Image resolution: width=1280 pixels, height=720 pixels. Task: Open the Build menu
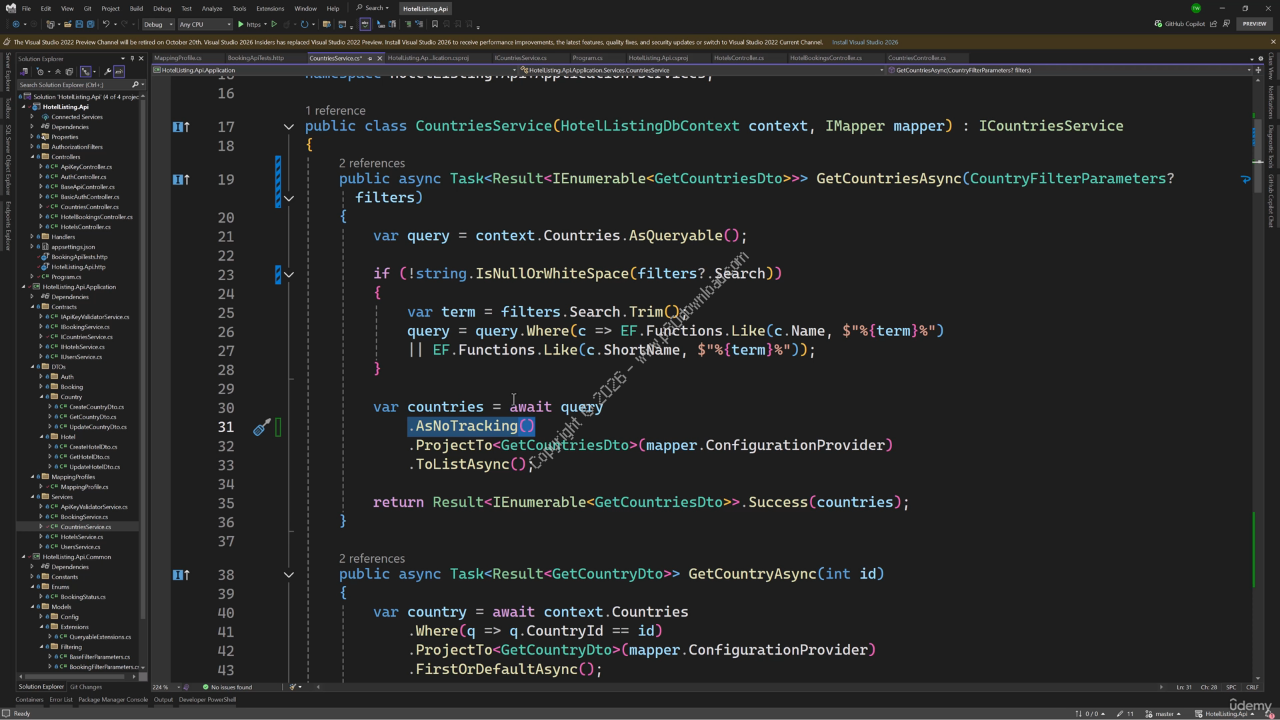coord(136,8)
